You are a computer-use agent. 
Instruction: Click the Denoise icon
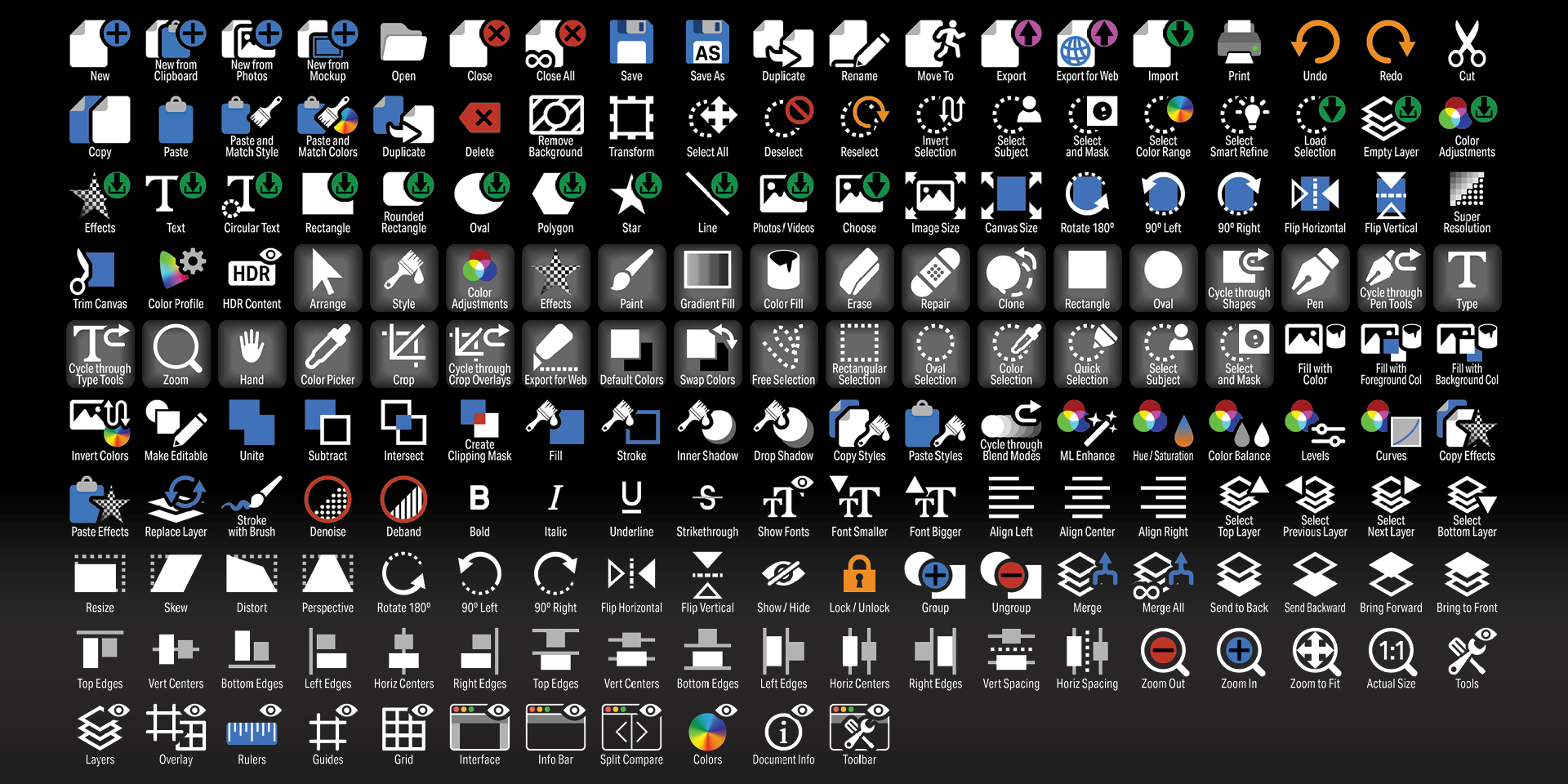[327, 499]
